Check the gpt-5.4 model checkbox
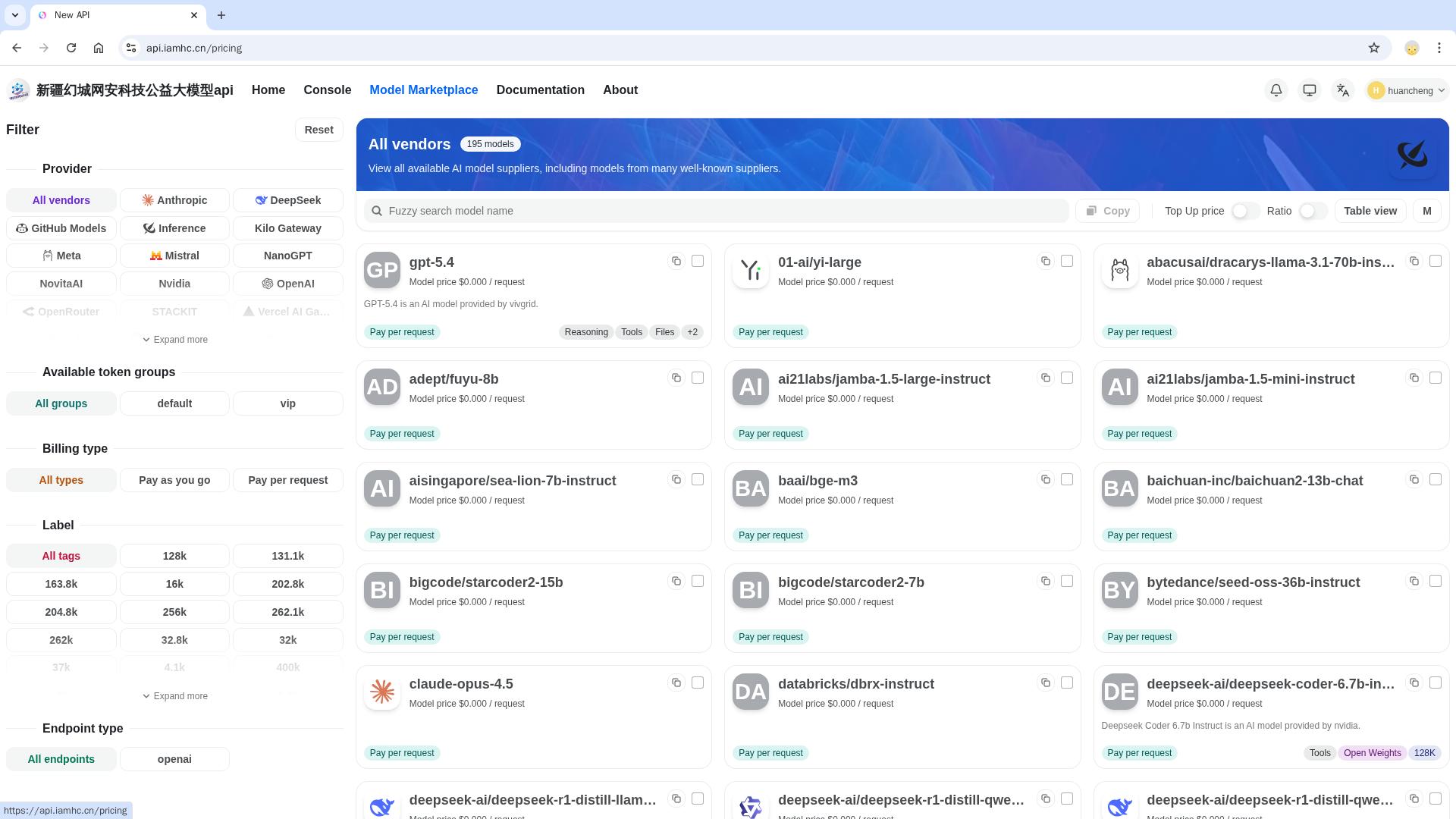Image resolution: width=1456 pixels, height=819 pixels. tap(698, 261)
